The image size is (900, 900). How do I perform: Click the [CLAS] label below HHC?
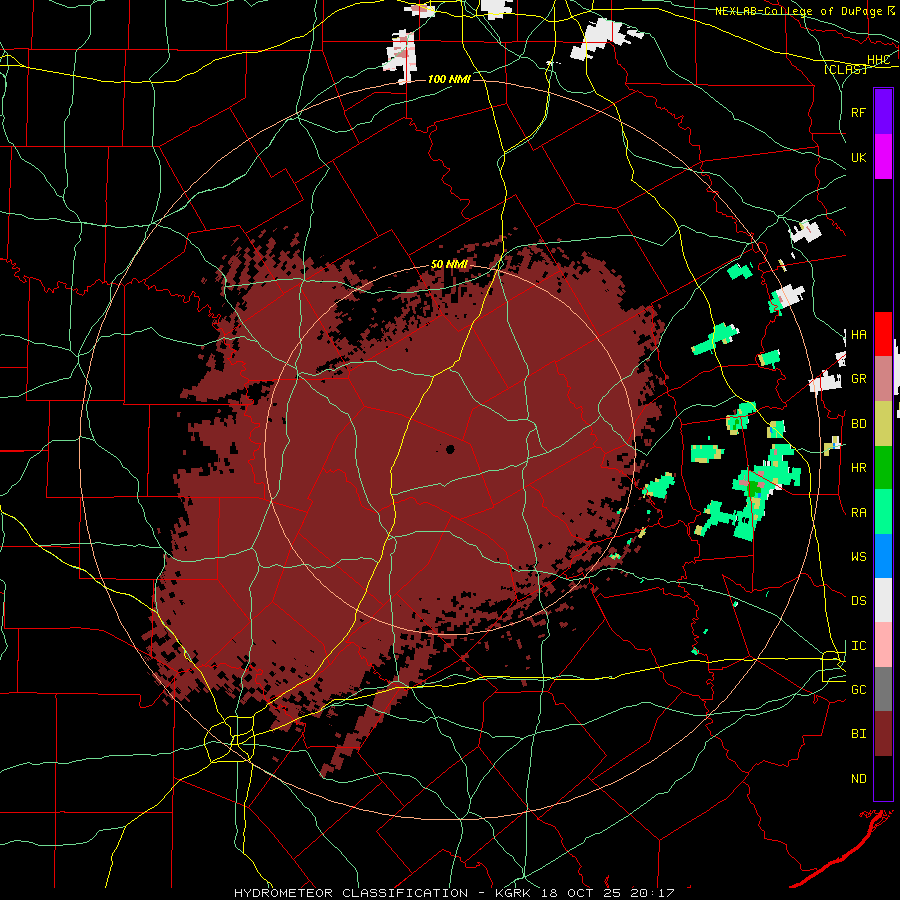click(845, 69)
